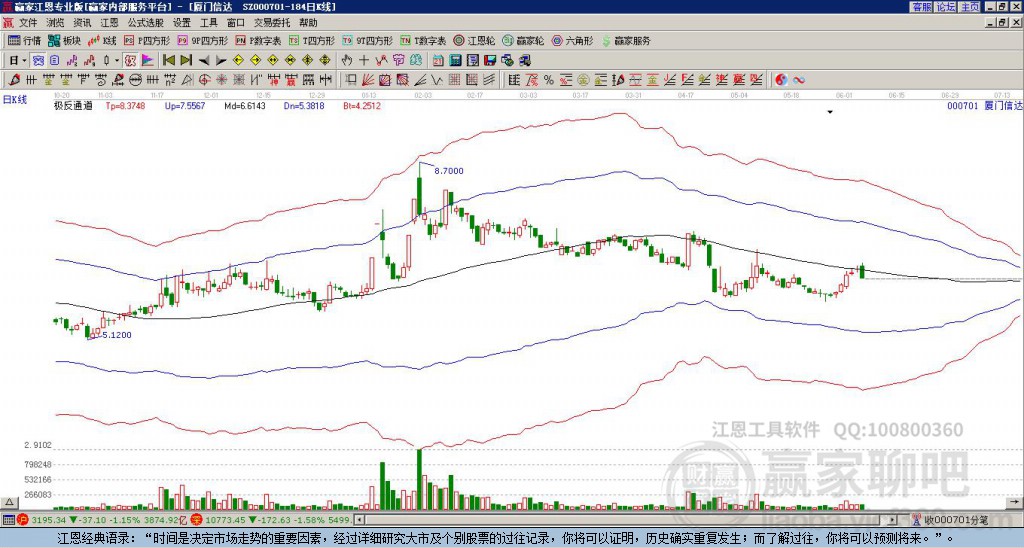Open the calculator icon

tap(456, 61)
